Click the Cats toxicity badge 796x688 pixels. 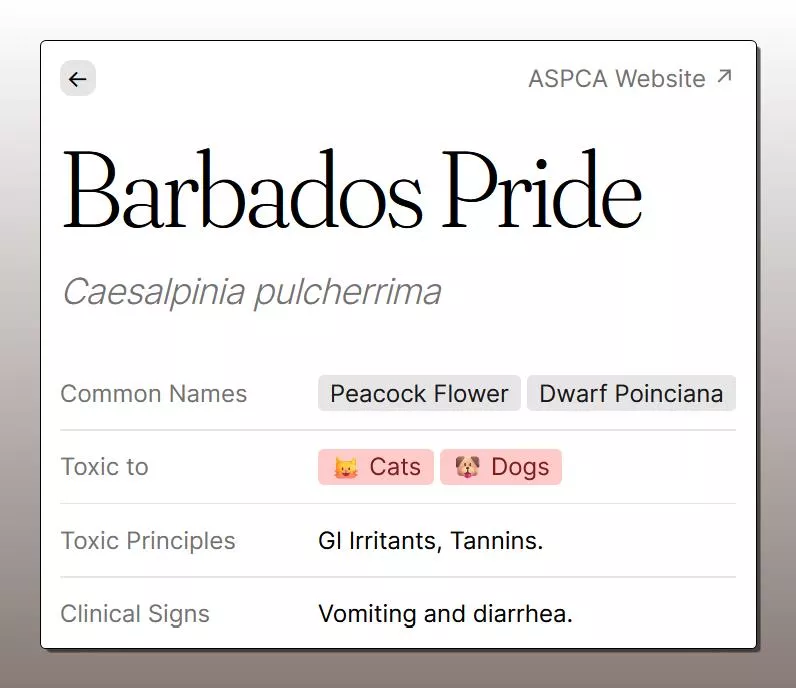point(376,467)
